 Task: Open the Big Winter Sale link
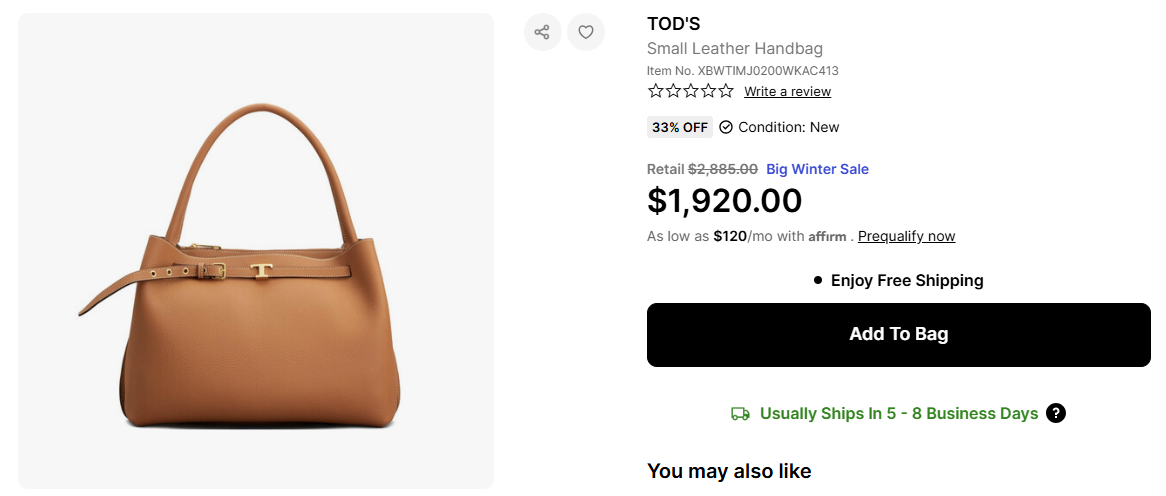pos(817,169)
